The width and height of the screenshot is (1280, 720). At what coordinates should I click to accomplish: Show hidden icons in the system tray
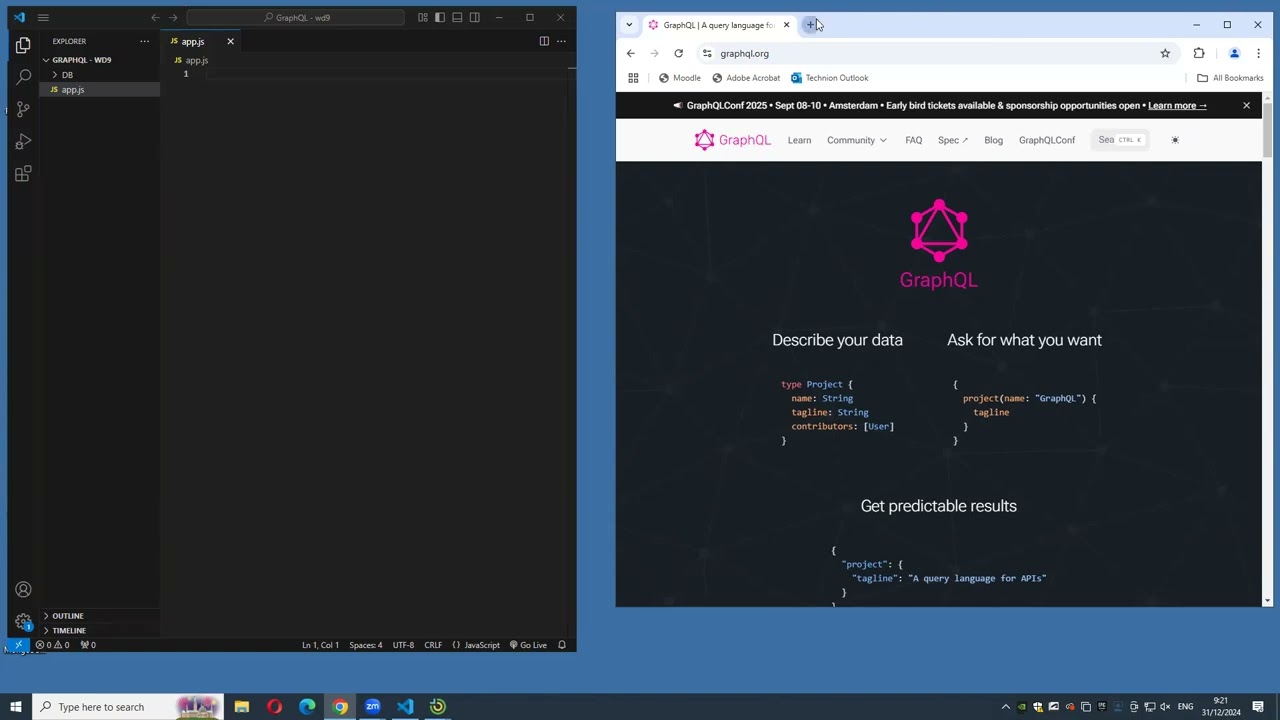[1006, 707]
